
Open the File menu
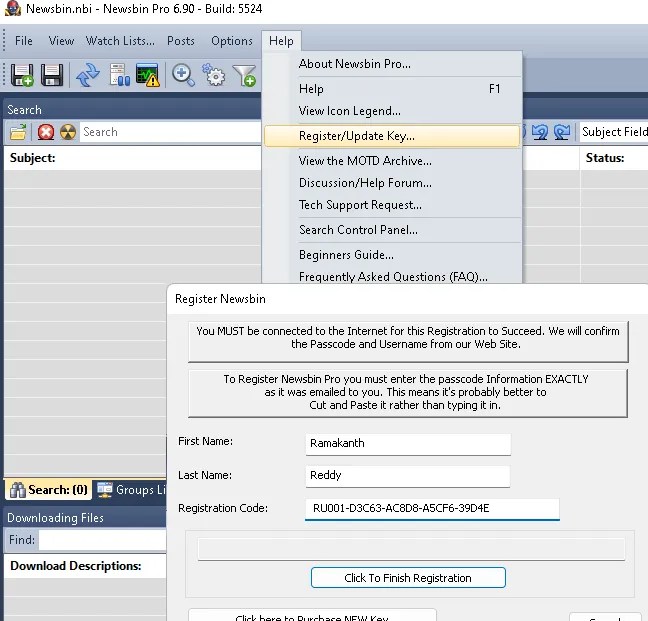click(24, 41)
